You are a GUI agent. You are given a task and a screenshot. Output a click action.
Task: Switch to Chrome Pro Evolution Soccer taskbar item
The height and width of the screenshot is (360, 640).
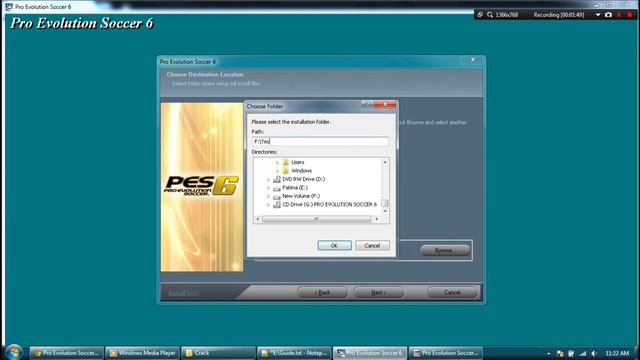[x=67, y=353]
